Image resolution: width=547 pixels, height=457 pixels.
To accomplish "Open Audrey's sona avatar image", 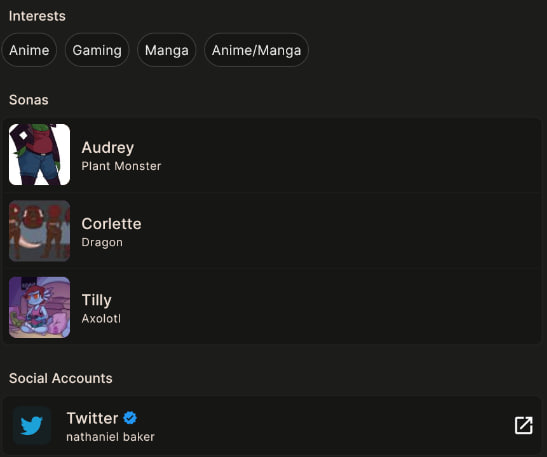I will pos(39,155).
